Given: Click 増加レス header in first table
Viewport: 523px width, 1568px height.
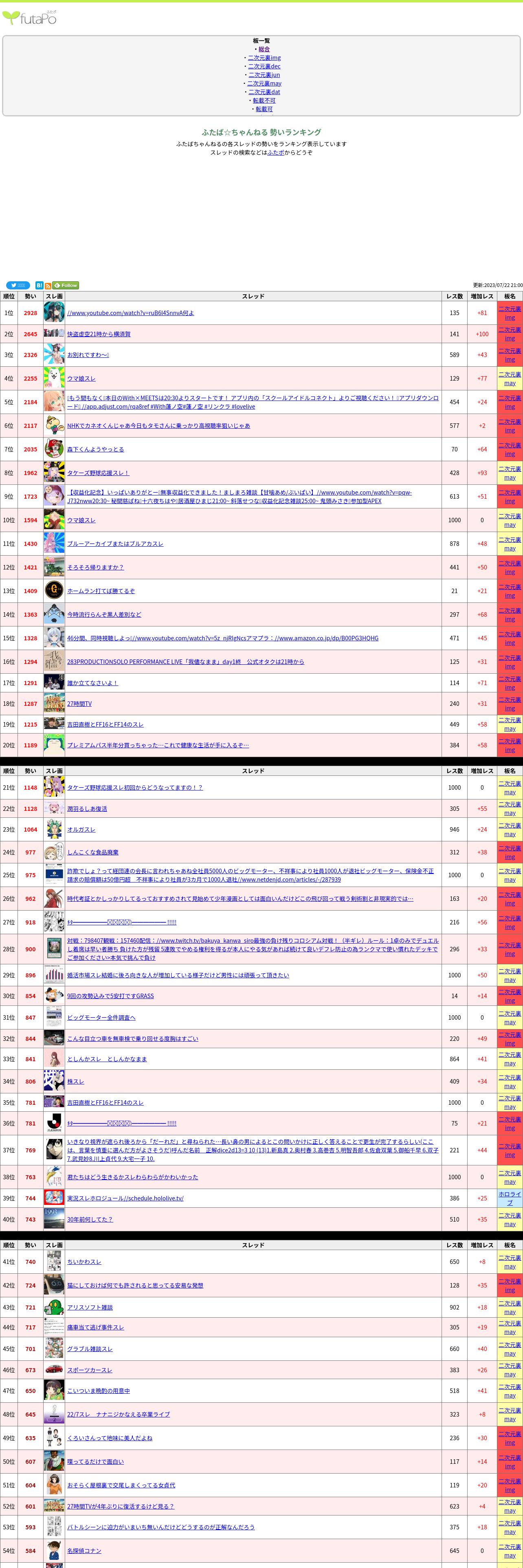Looking at the screenshot, I should pos(482,296).
